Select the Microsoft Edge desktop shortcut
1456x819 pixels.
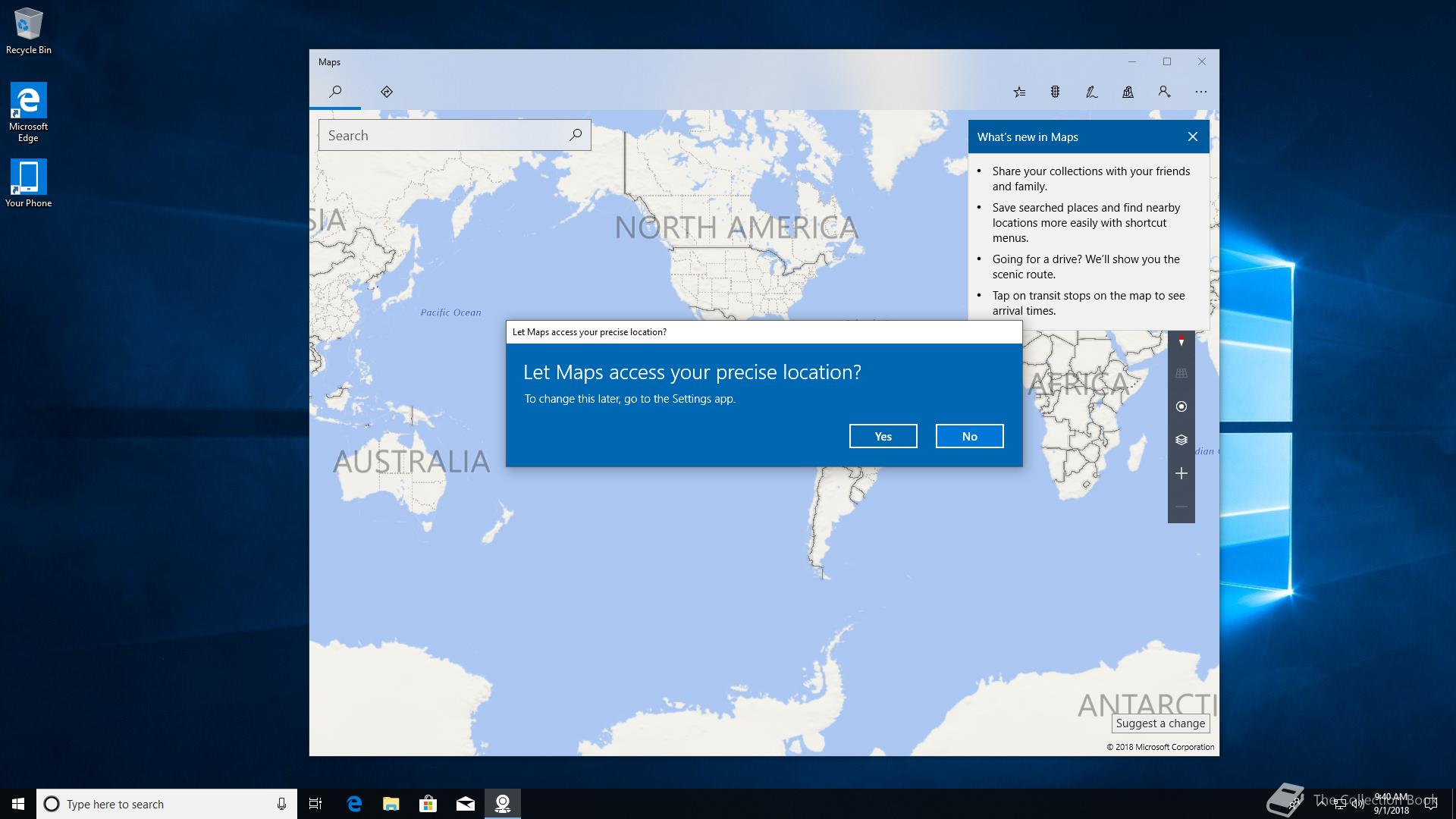pyautogui.click(x=29, y=112)
